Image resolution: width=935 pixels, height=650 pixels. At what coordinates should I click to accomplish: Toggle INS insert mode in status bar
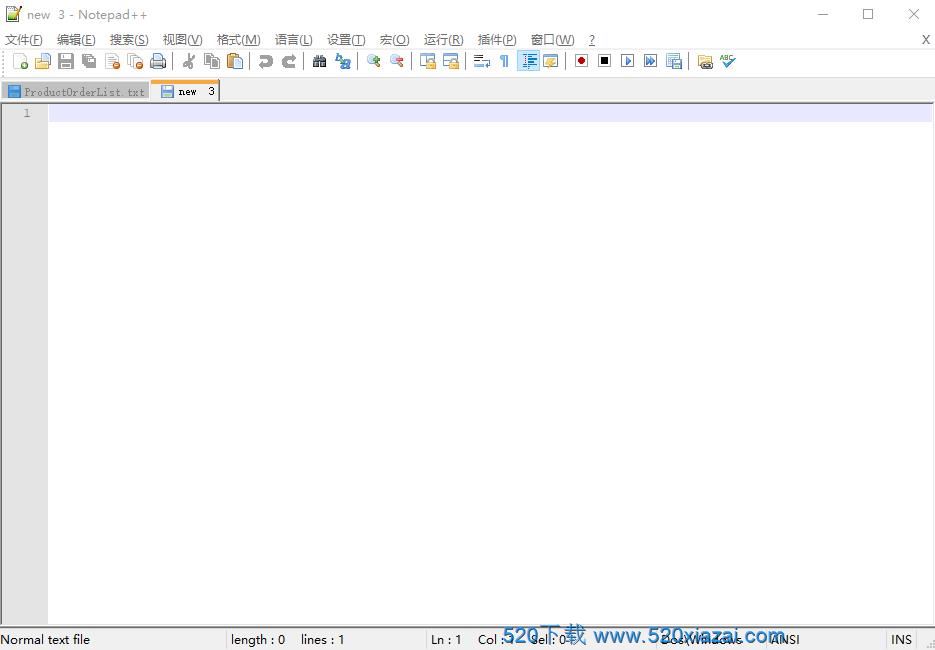[x=901, y=640]
